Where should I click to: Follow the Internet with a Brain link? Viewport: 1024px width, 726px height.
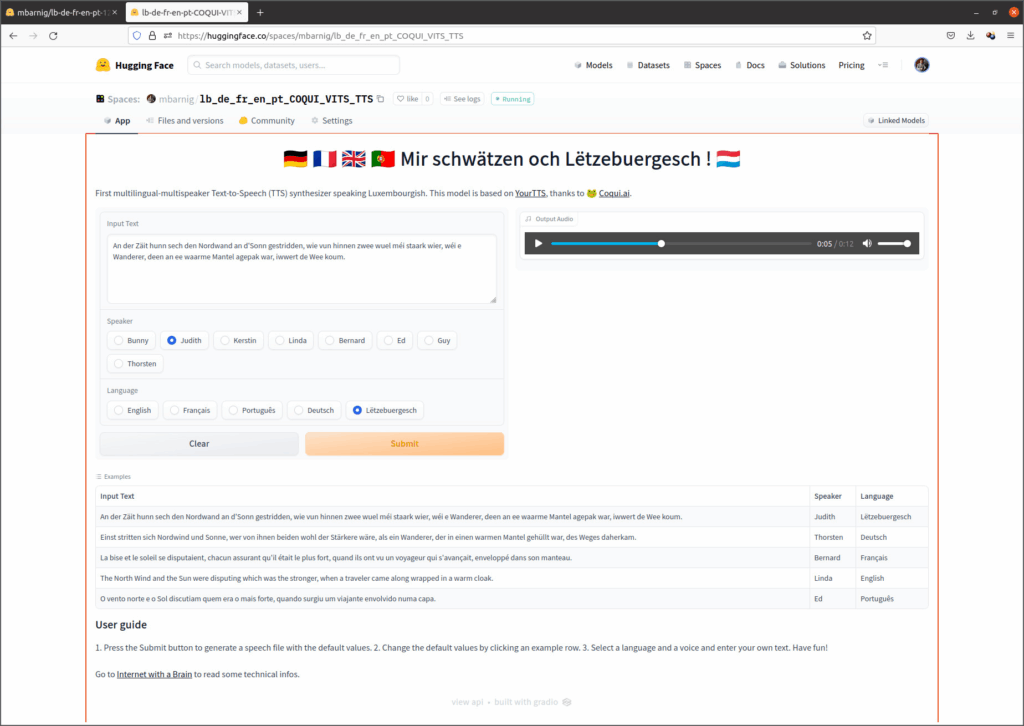[x=154, y=674]
